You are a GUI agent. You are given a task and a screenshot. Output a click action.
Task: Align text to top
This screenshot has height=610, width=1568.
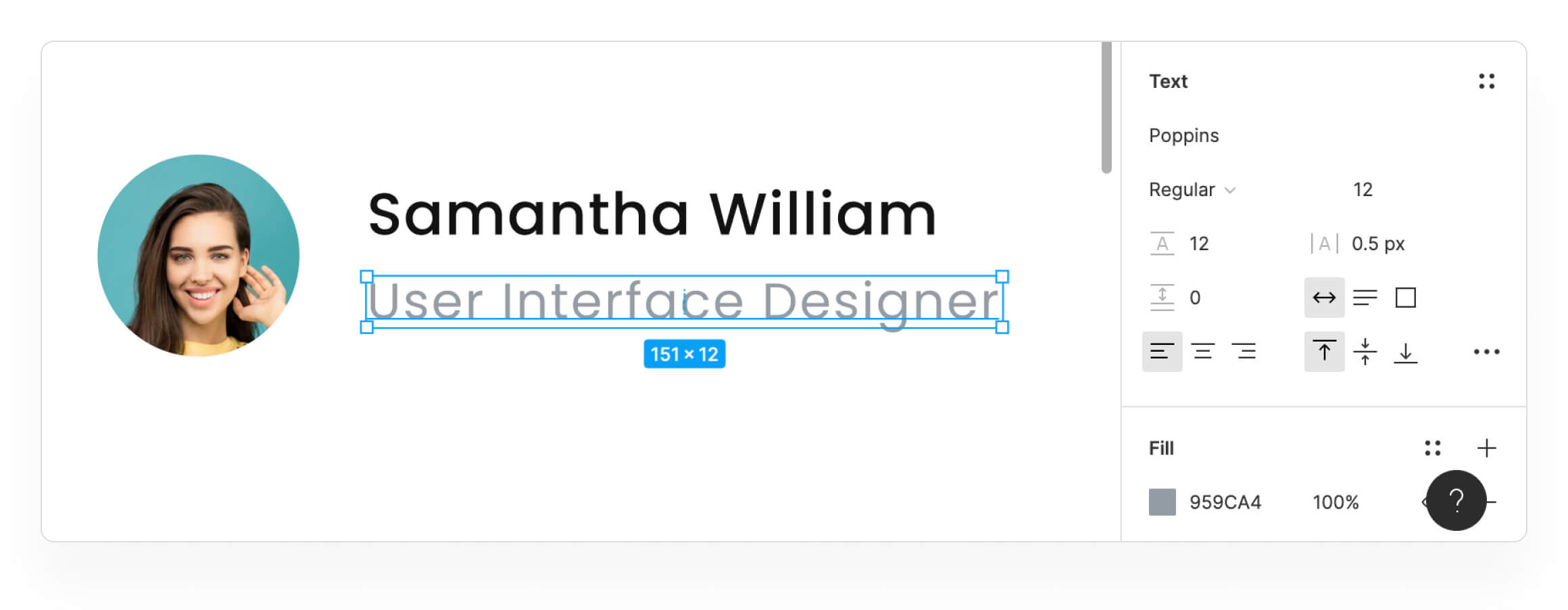(1324, 352)
